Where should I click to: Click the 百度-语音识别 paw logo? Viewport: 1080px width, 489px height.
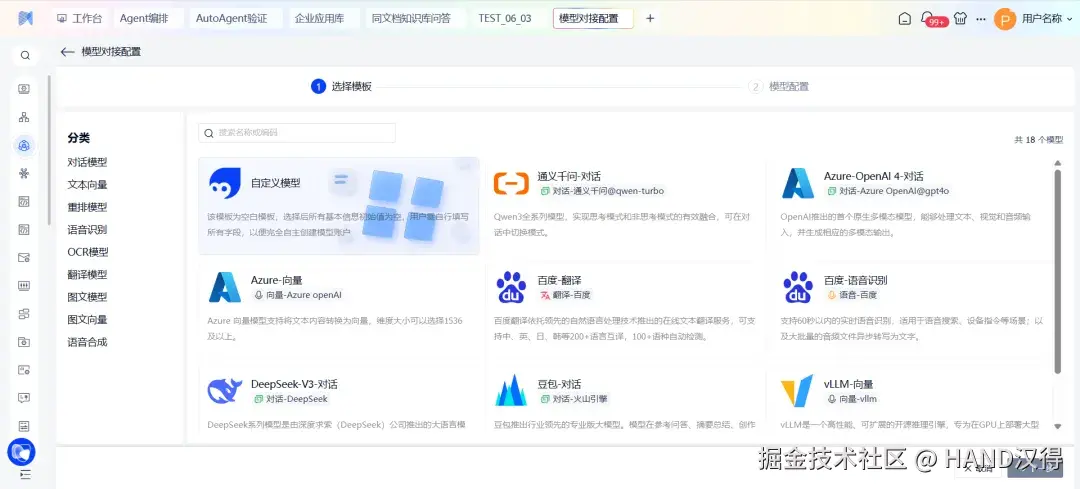798,287
